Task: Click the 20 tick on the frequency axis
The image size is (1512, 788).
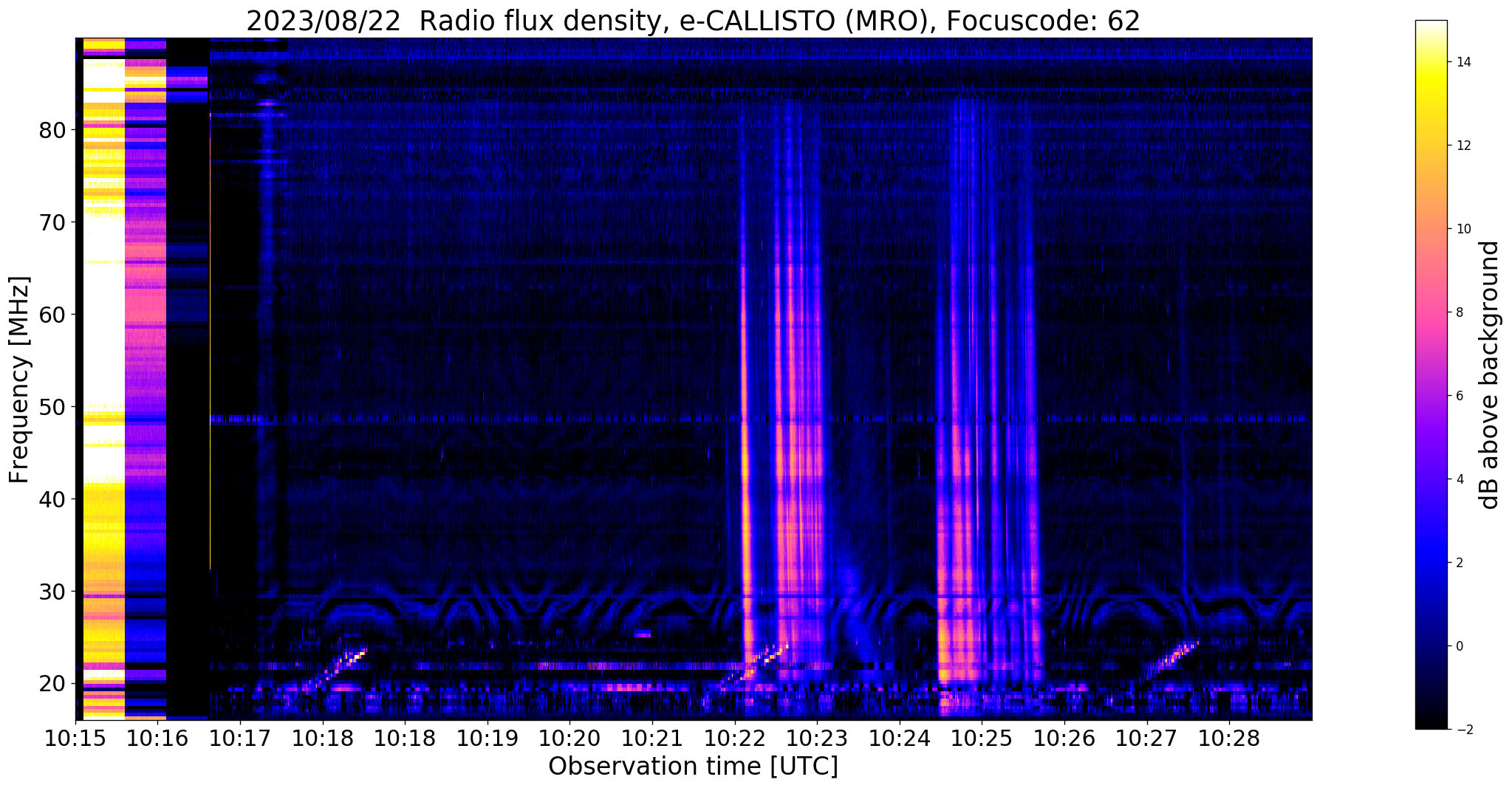Action: 52,684
